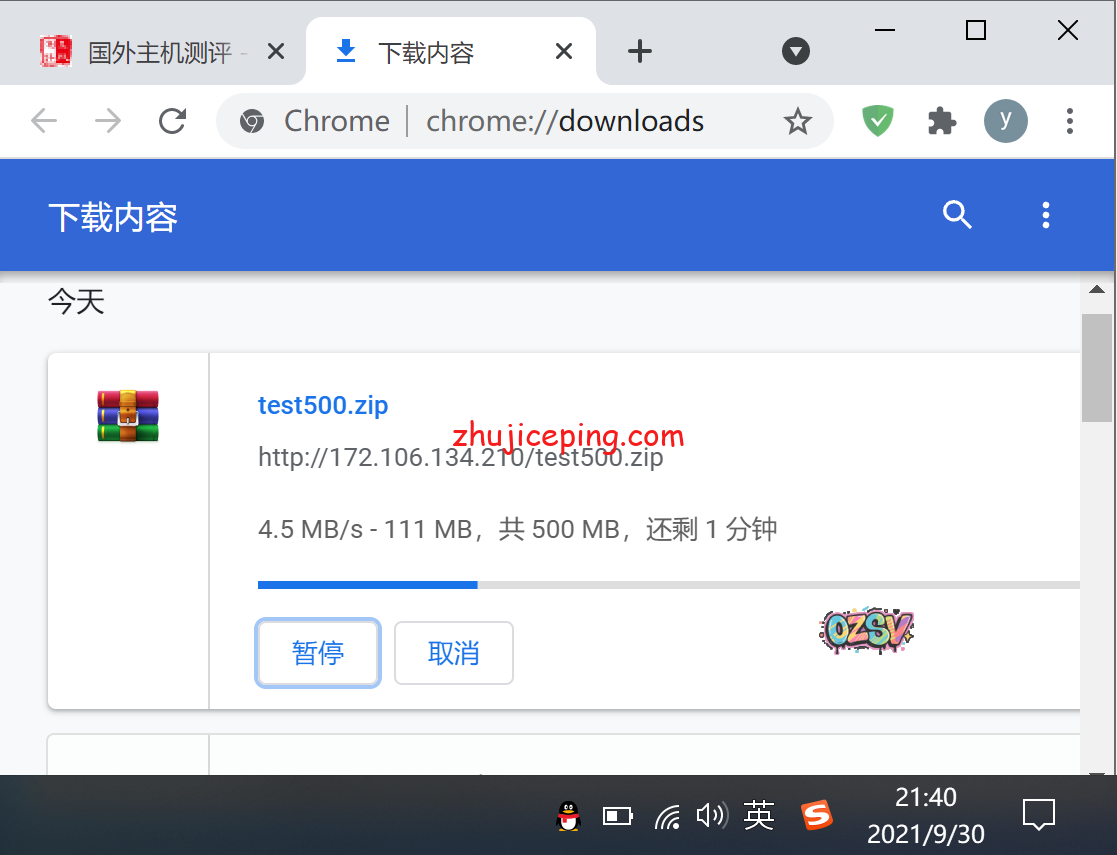
Task: Open the test500.zip file link
Action: [x=323, y=405]
